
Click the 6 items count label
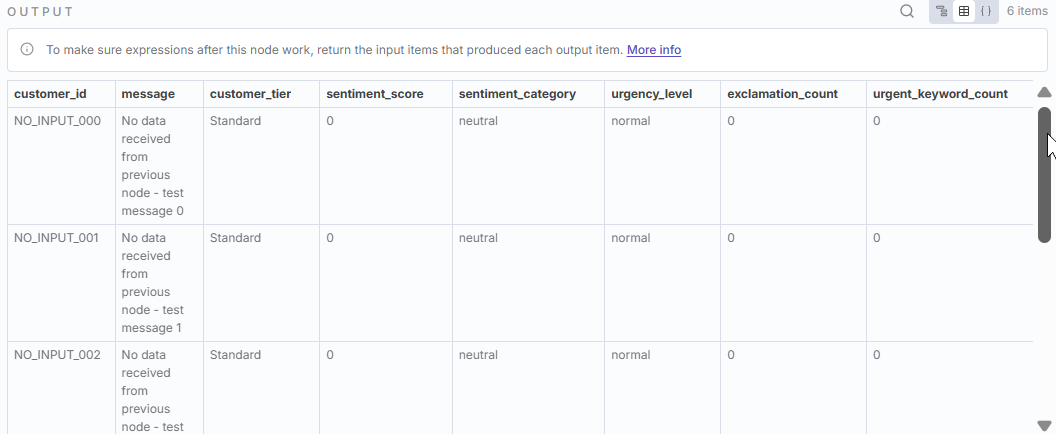coord(1027,12)
